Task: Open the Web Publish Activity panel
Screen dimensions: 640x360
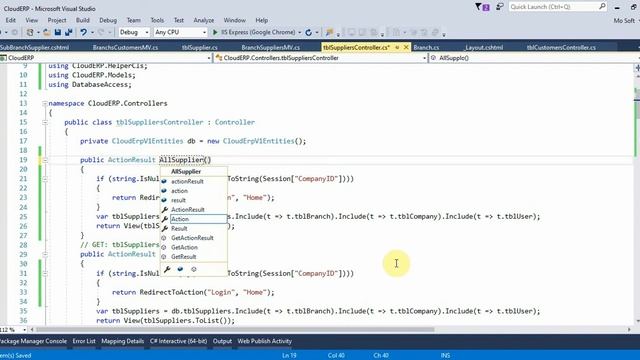Action: pyautogui.click(x=264, y=341)
